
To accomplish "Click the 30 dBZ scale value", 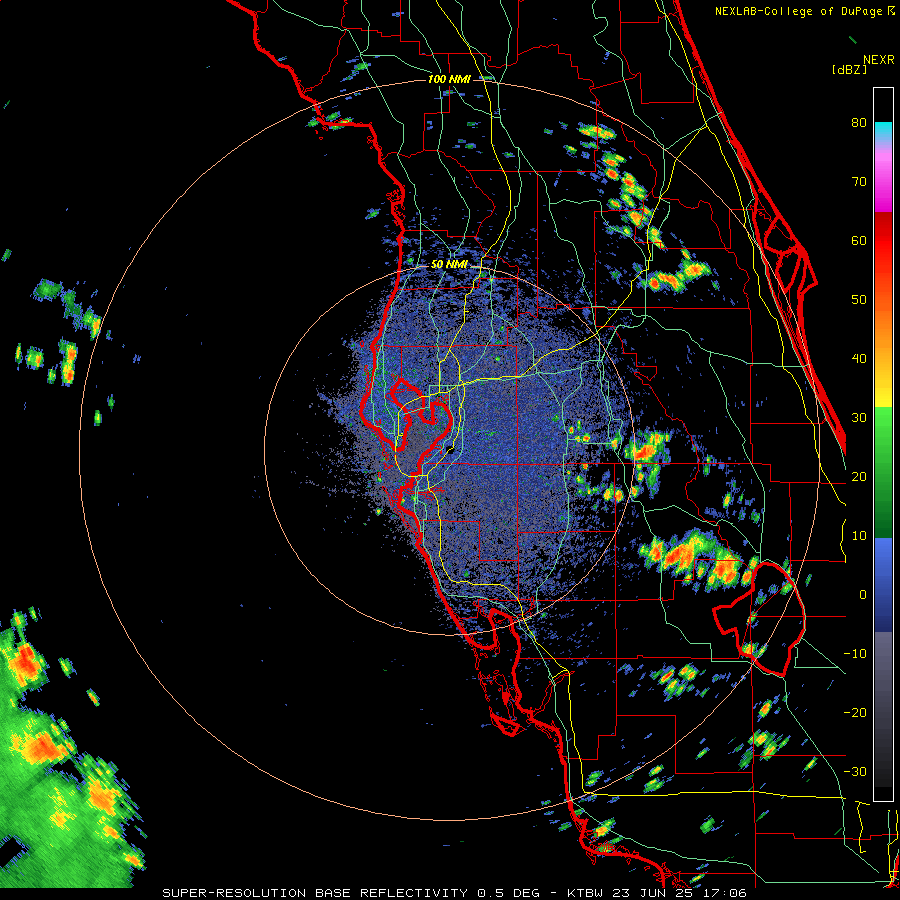I will (858, 418).
